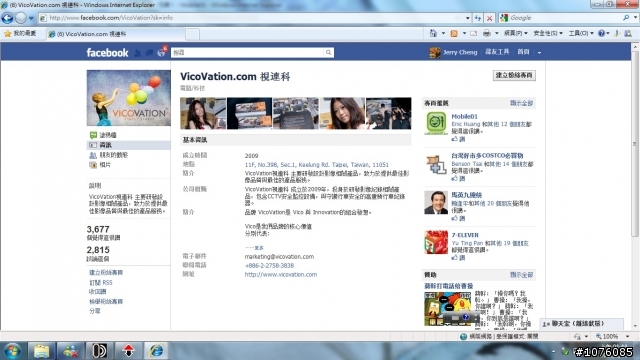
Task: Click 首頁 Home in Facebook header
Action: 523,52
